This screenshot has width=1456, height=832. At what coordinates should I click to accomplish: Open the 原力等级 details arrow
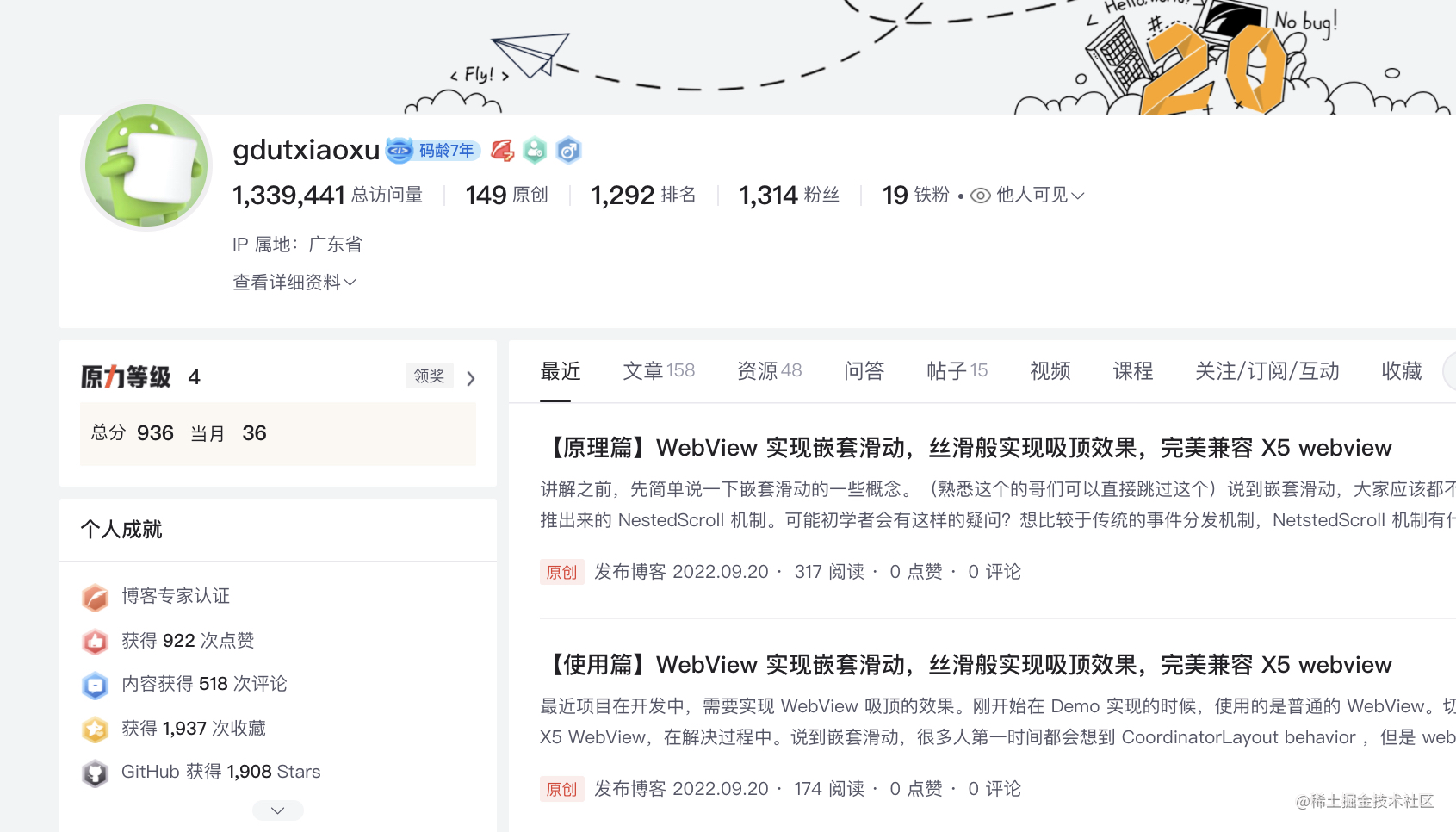[x=471, y=378]
